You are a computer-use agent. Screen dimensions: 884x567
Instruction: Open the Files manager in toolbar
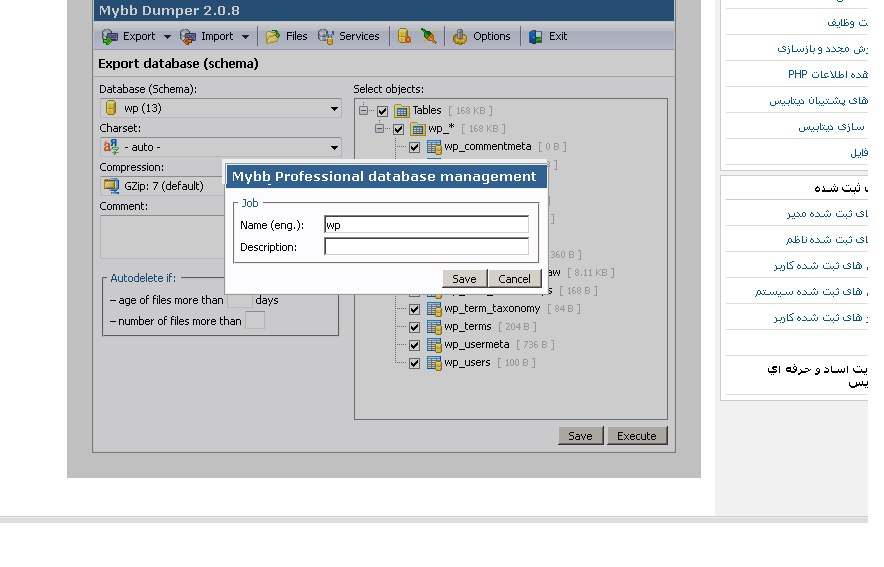pyautogui.click(x=286, y=36)
